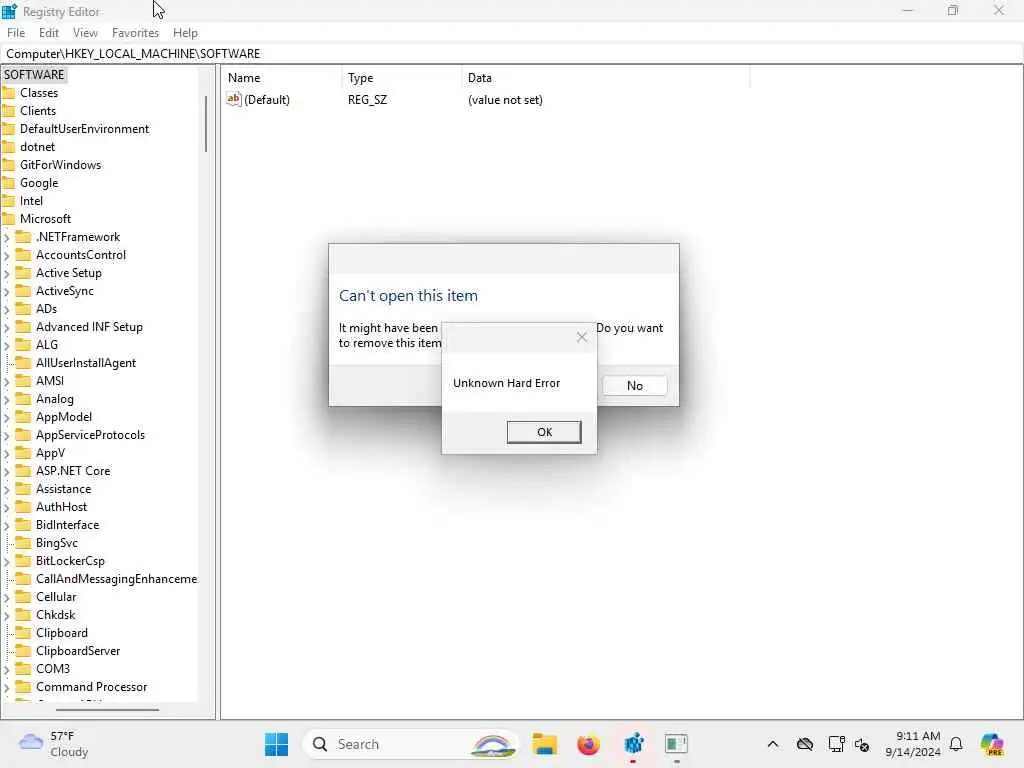The height and width of the screenshot is (768, 1024).
Task: Click No in Can't open this item dialog
Action: tap(634, 385)
